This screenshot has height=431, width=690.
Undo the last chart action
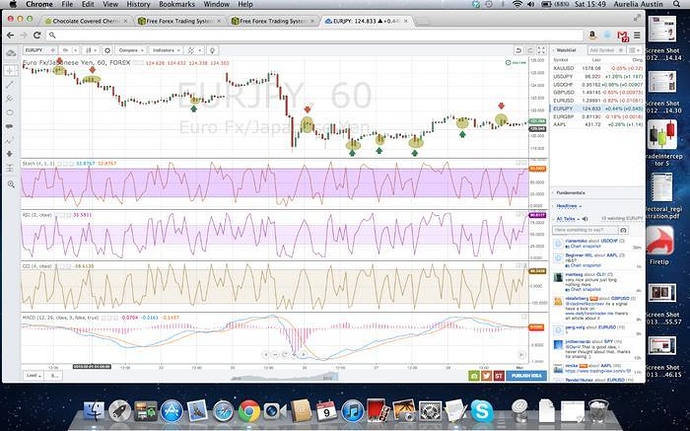click(x=519, y=50)
